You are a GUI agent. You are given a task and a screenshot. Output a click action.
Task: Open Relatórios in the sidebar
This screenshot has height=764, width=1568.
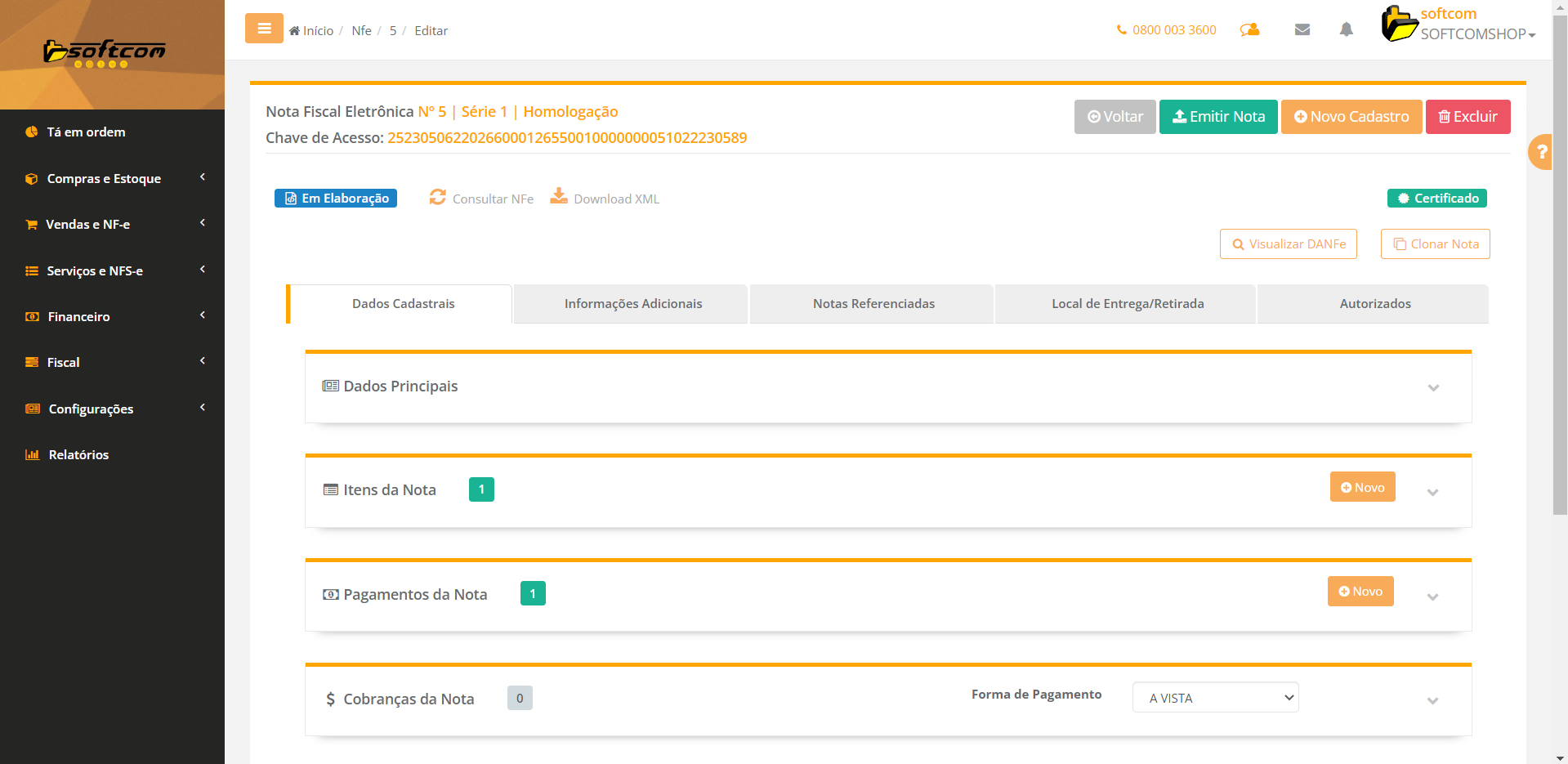point(78,455)
